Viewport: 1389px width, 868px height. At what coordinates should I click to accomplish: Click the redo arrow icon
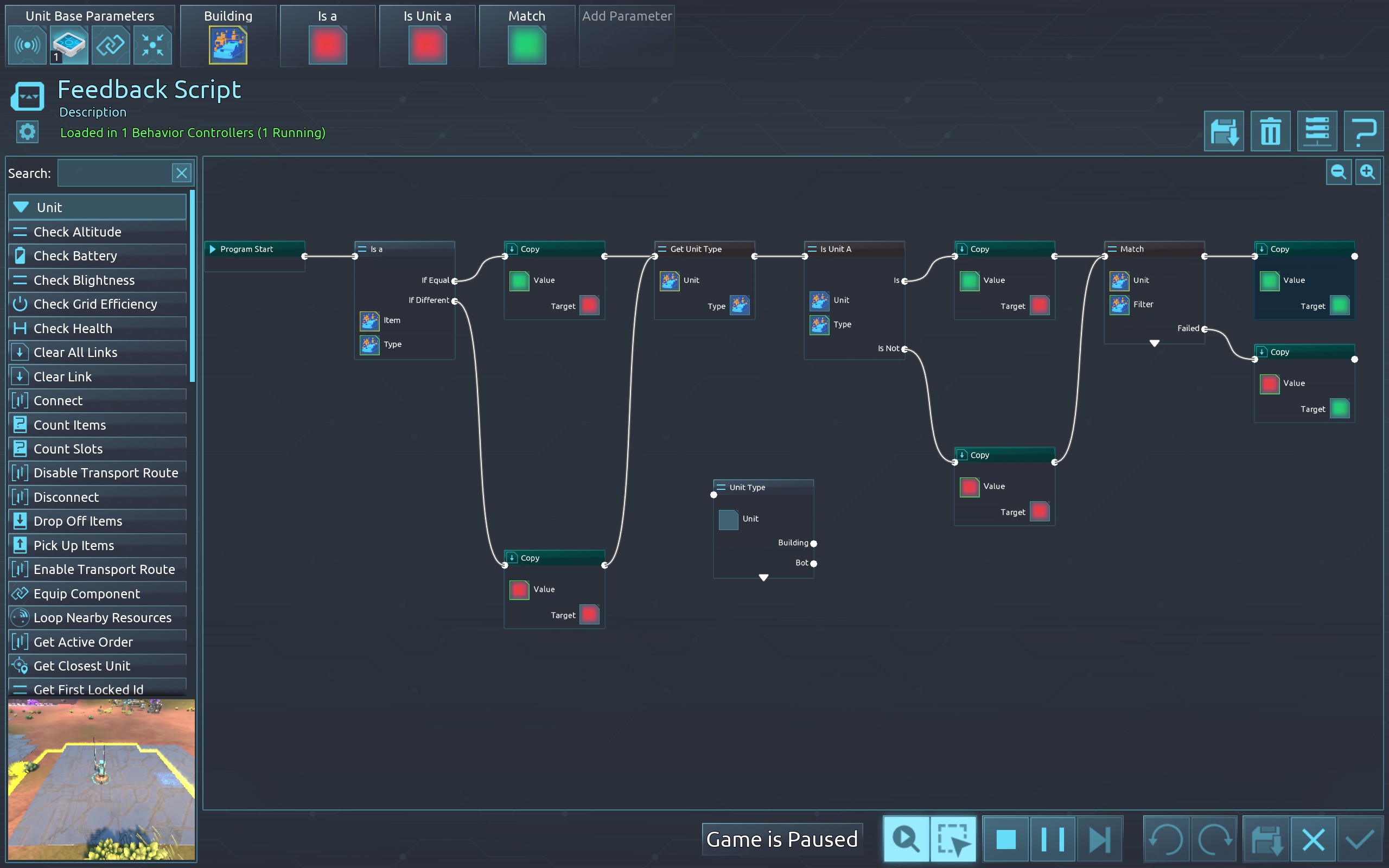(1213, 839)
